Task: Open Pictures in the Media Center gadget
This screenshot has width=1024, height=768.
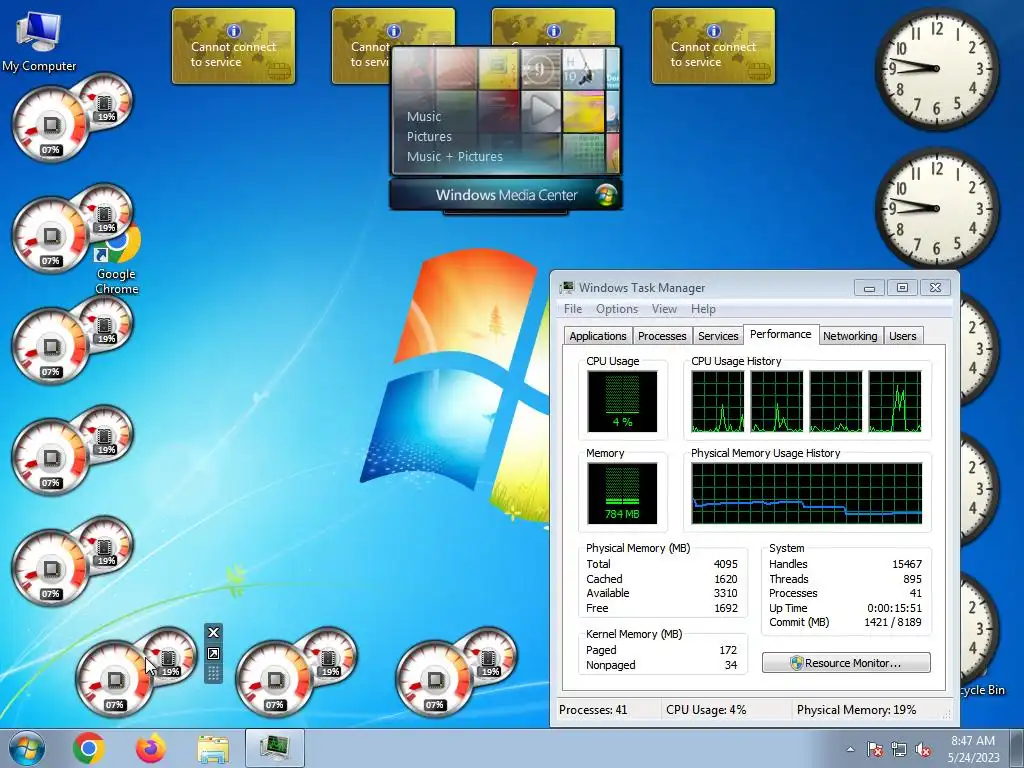Action: (x=429, y=136)
